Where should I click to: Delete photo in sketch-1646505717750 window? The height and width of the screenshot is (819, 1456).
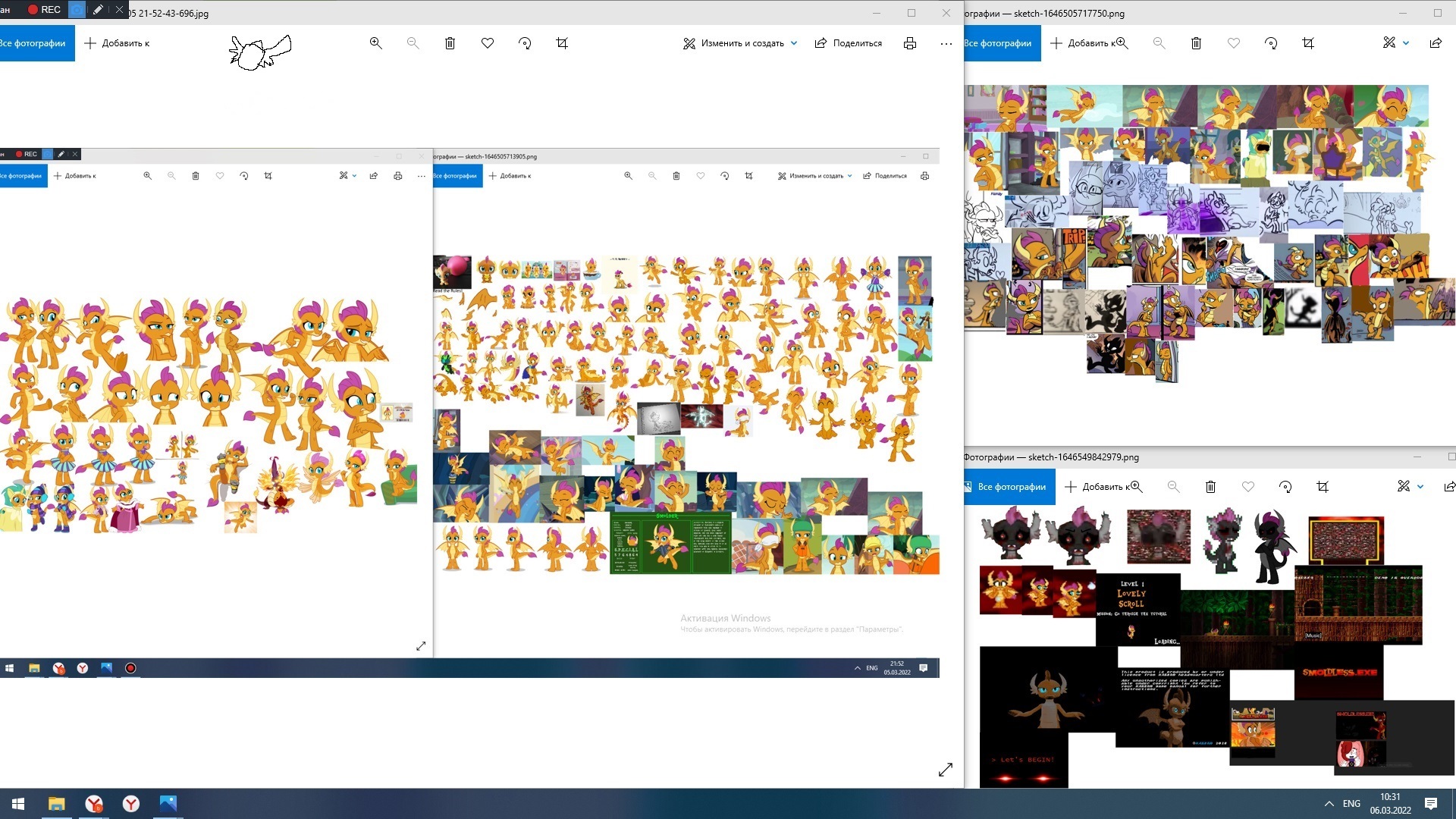(x=1196, y=43)
